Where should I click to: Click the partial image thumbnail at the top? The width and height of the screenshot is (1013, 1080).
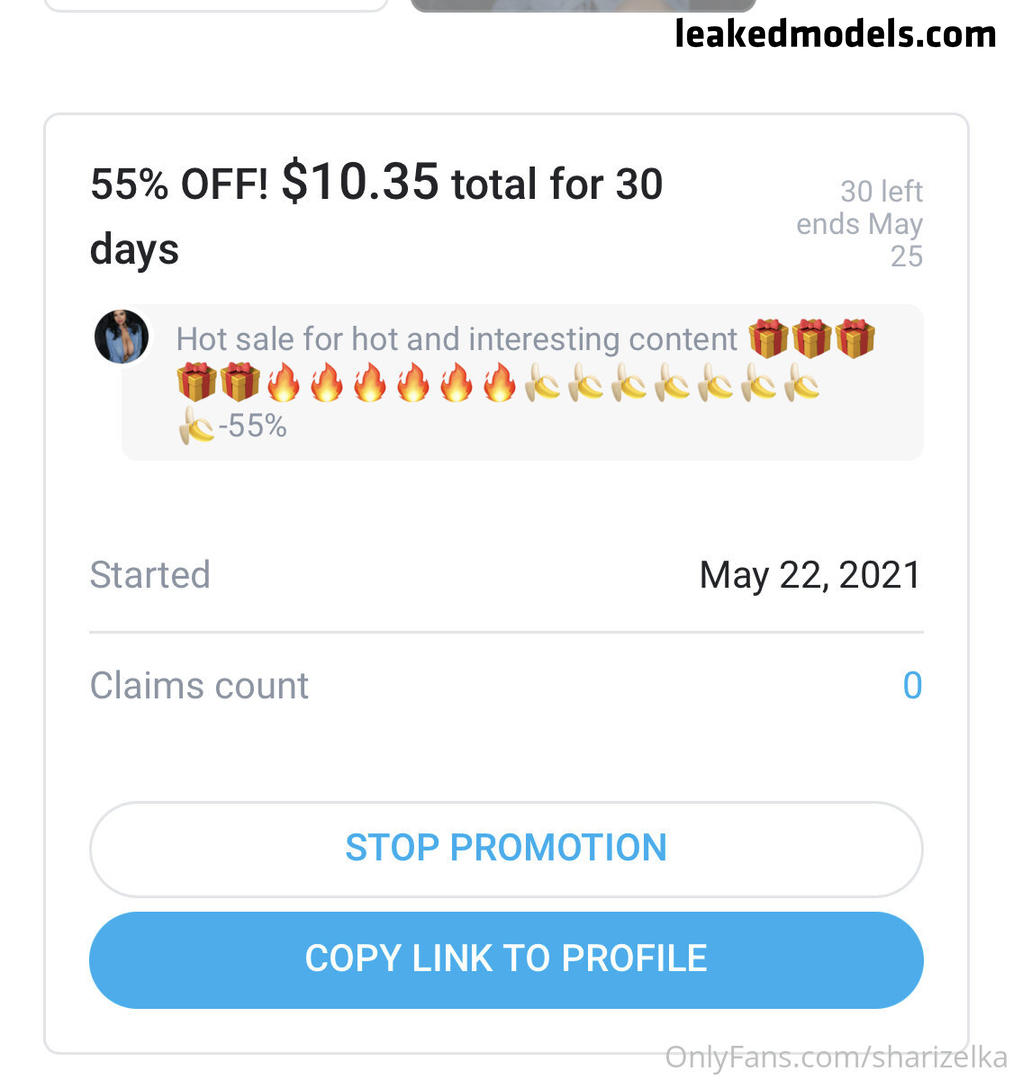pyautogui.click(x=583, y=5)
